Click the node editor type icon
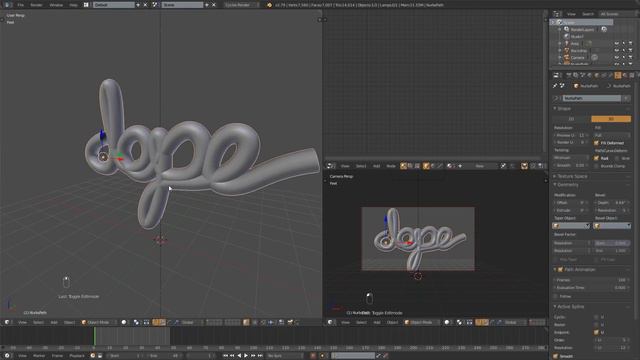The width and height of the screenshot is (640, 360). 330,166
